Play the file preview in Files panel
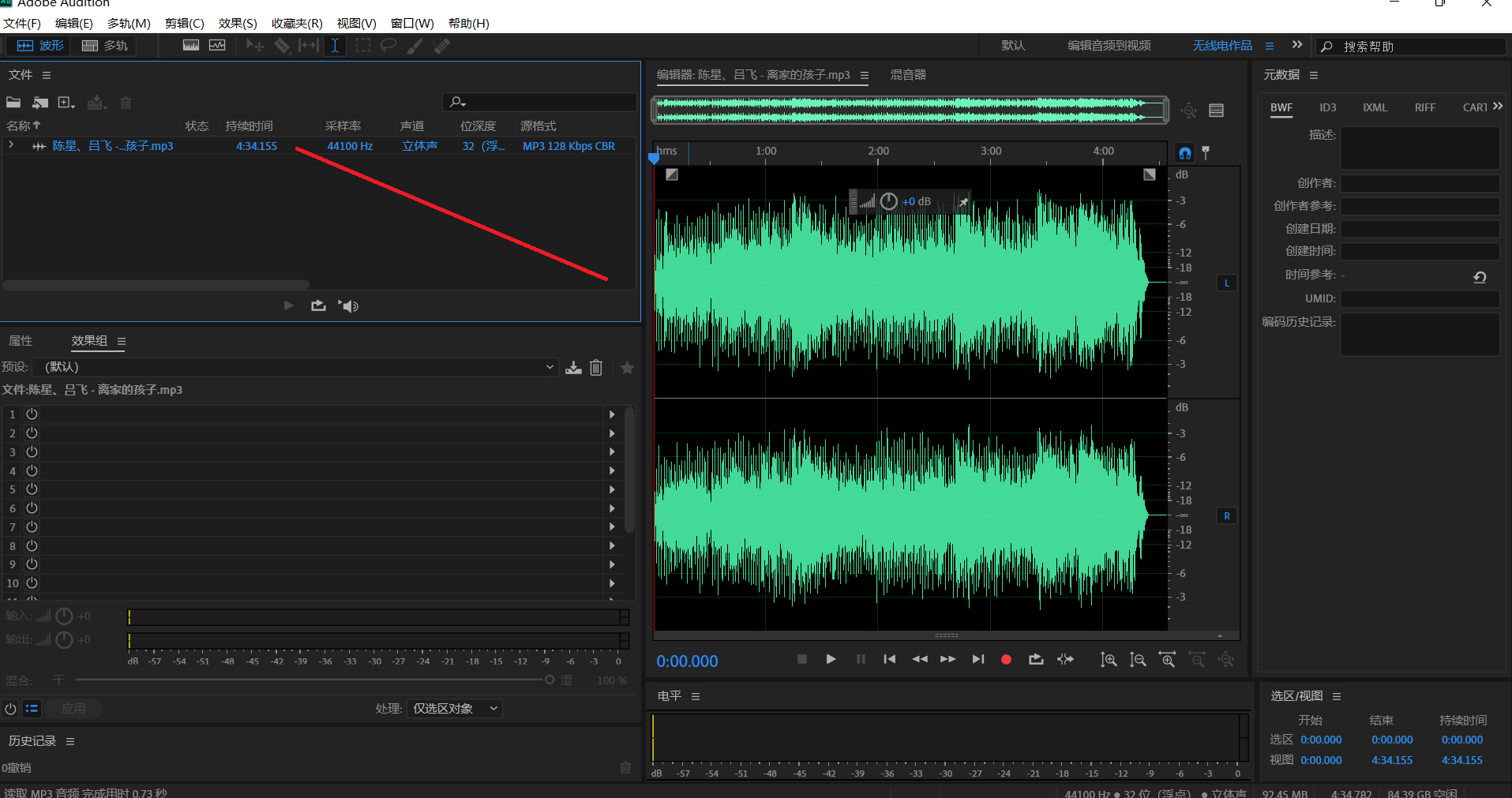This screenshot has height=798, width=1512. coord(288,305)
